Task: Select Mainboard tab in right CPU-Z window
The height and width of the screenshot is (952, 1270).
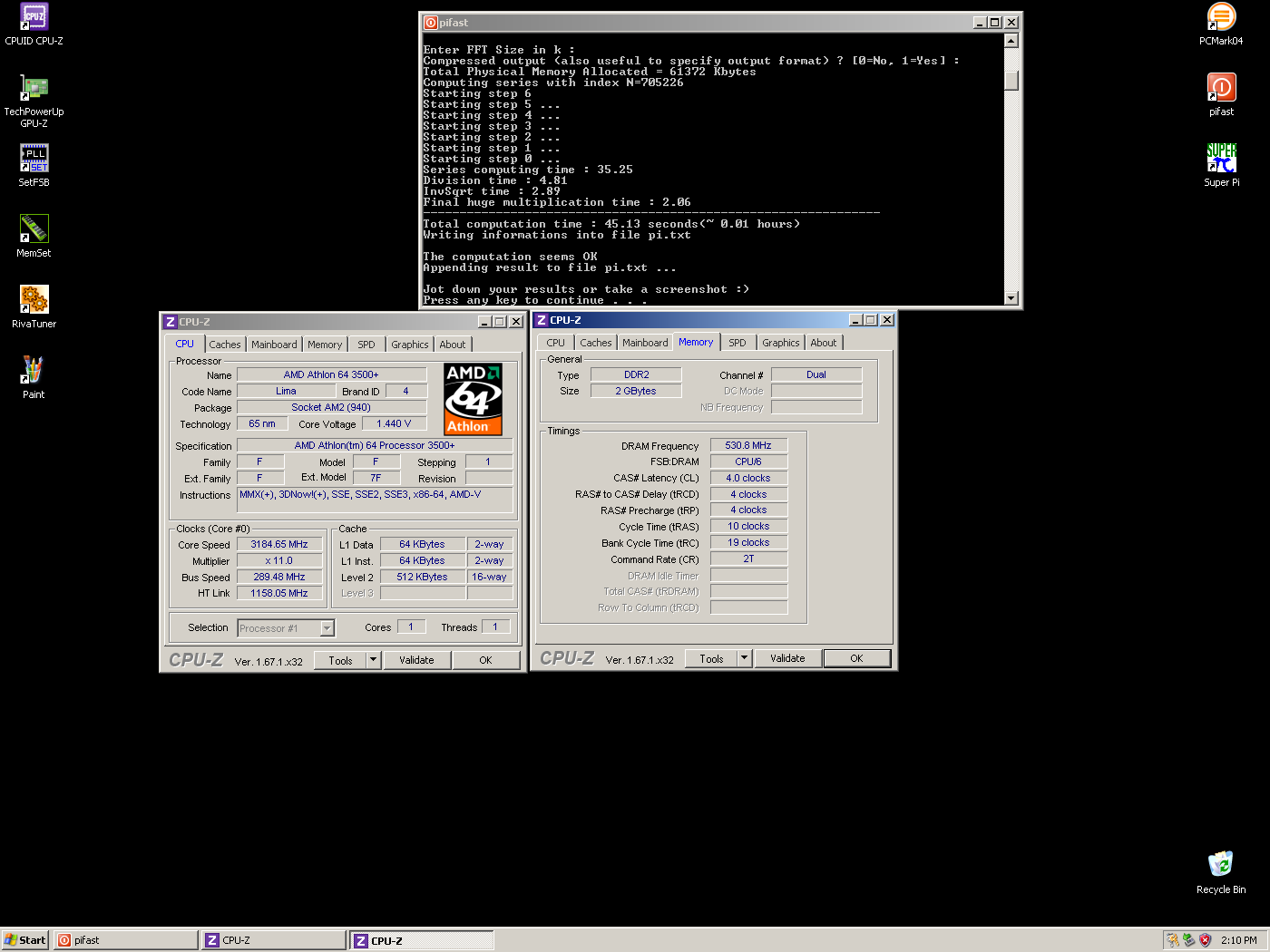Action: pos(645,343)
